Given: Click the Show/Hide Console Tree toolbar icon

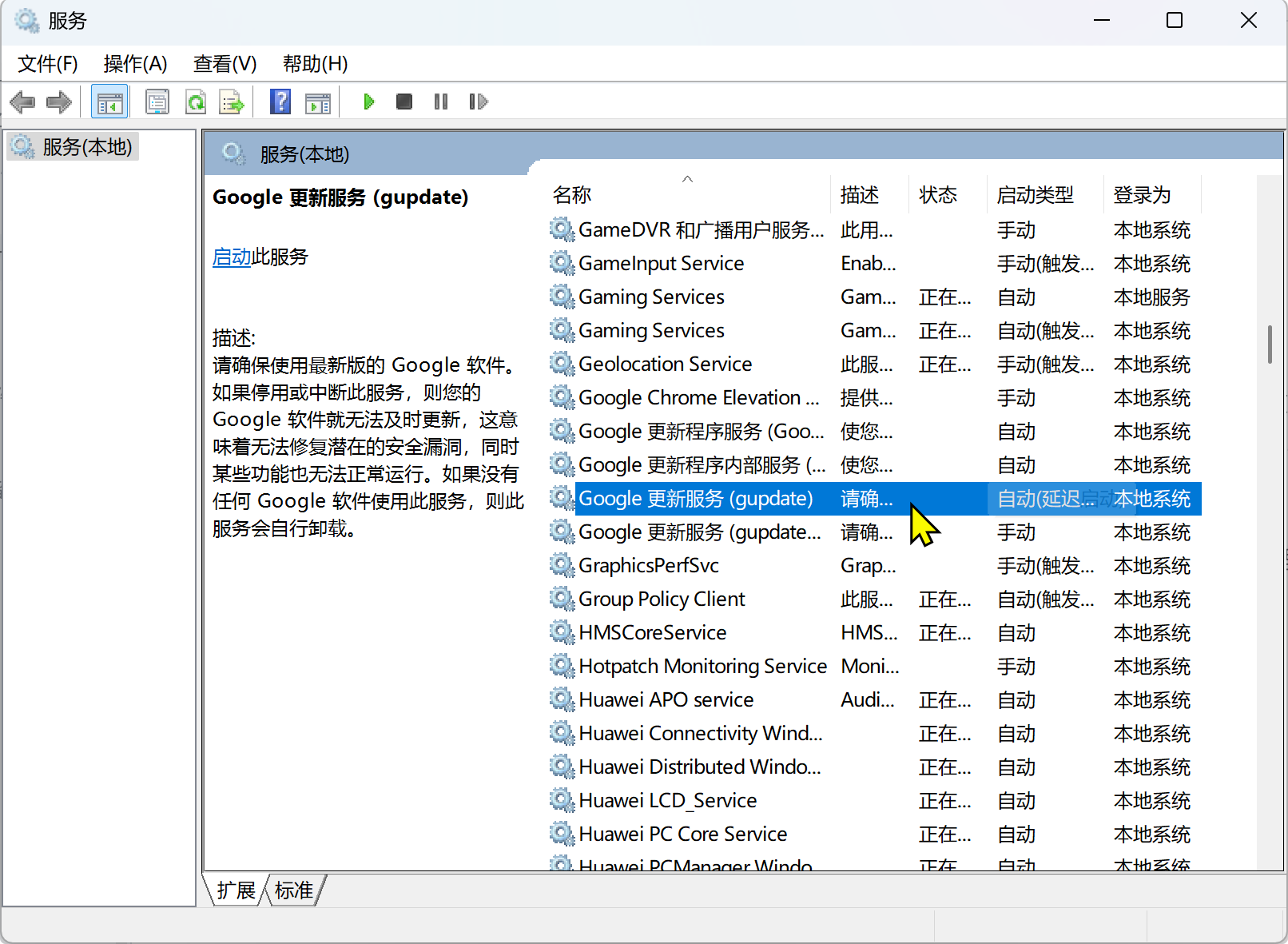Looking at the screenshot, I should click(x=109, y=102).
